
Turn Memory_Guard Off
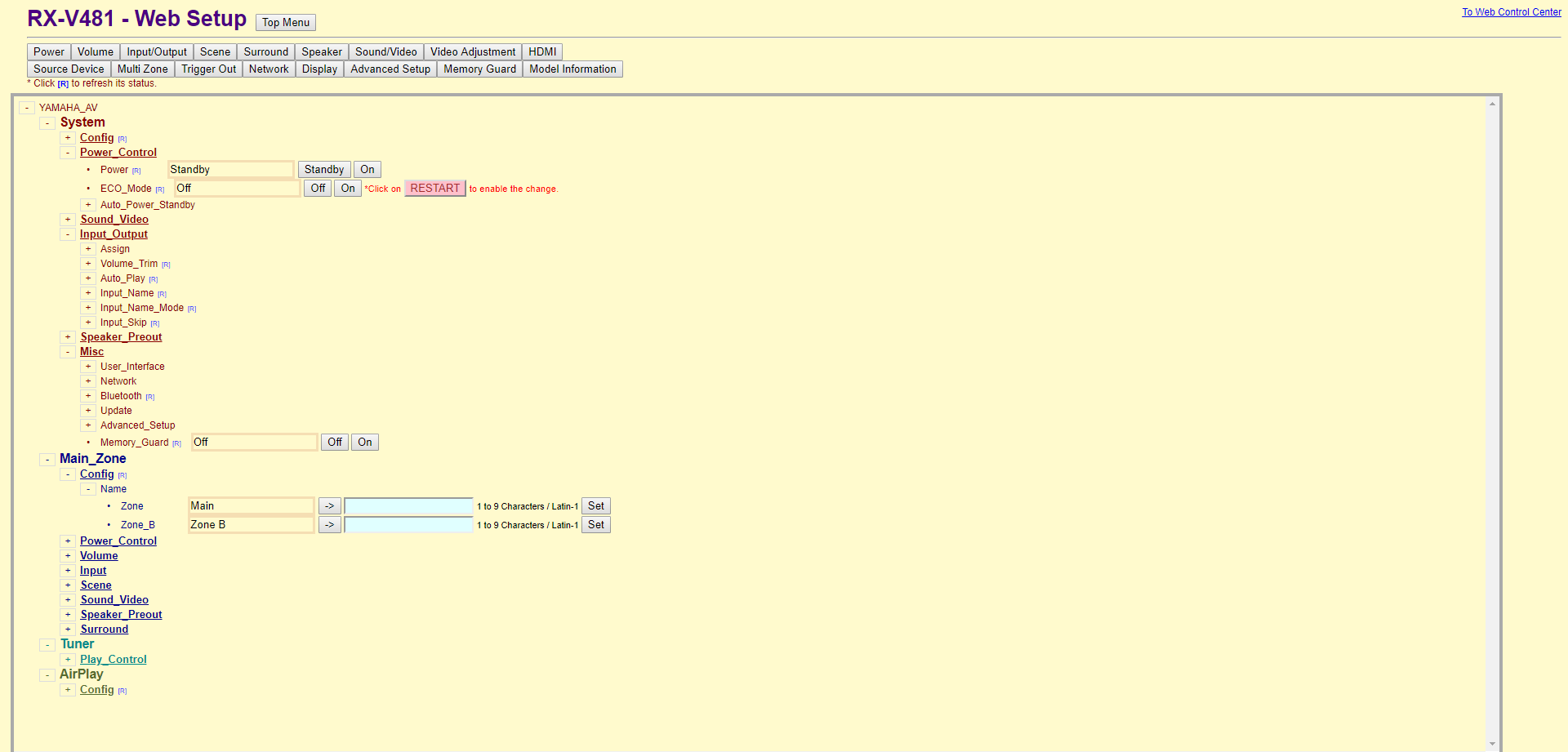(335, 443)
